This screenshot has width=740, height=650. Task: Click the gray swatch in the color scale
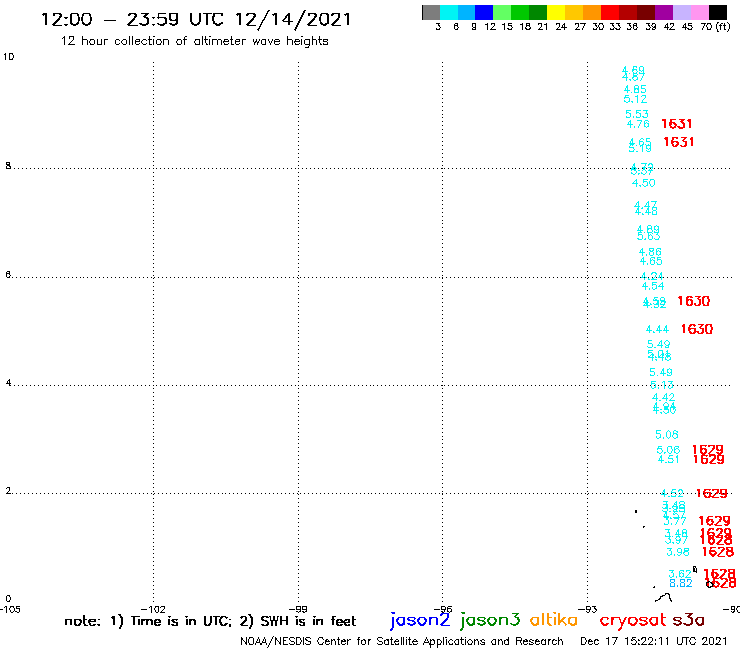pyautogui.click(x=431, y=12)
